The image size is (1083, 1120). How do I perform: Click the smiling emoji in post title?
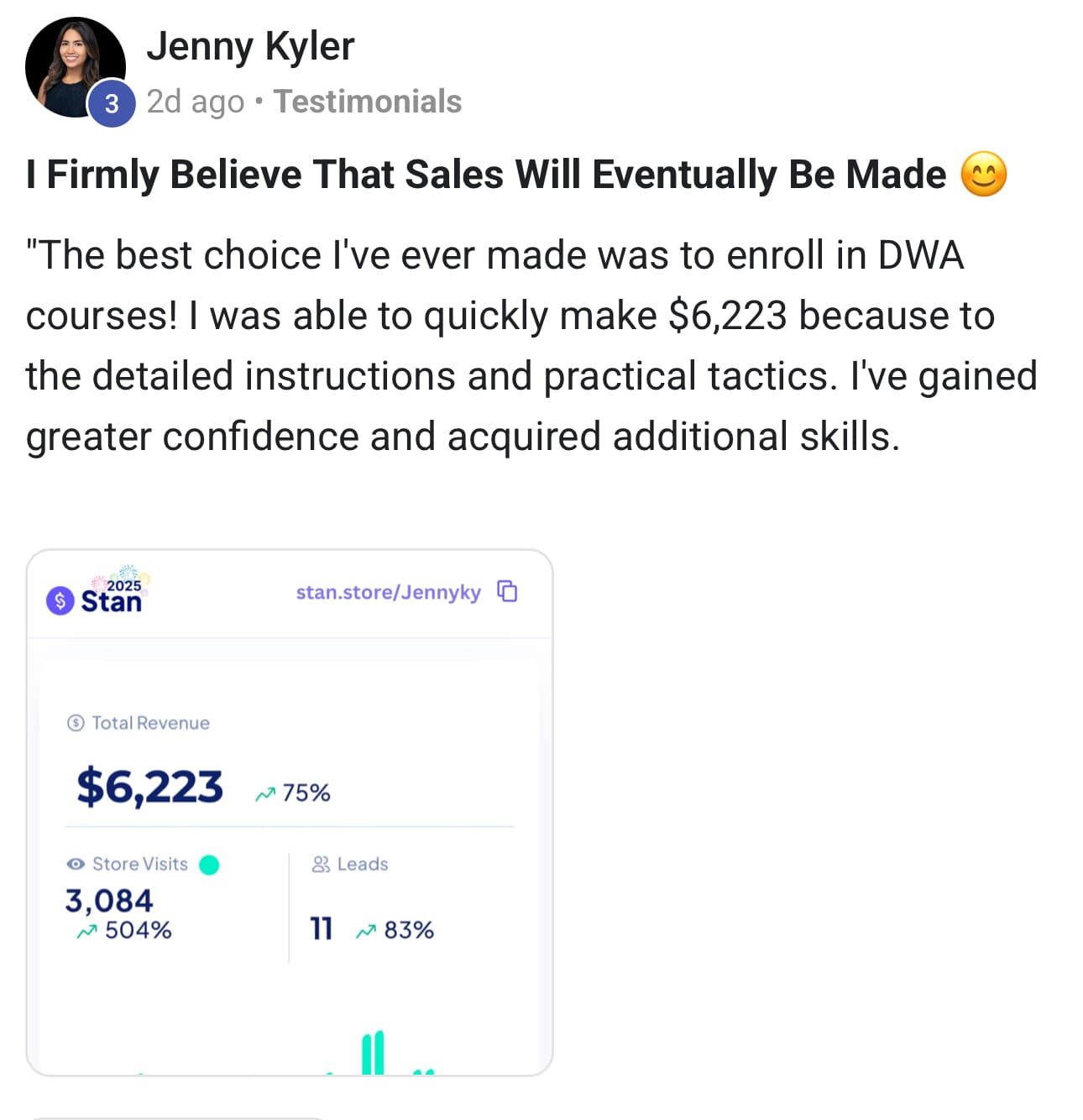[x=983, y=175]
